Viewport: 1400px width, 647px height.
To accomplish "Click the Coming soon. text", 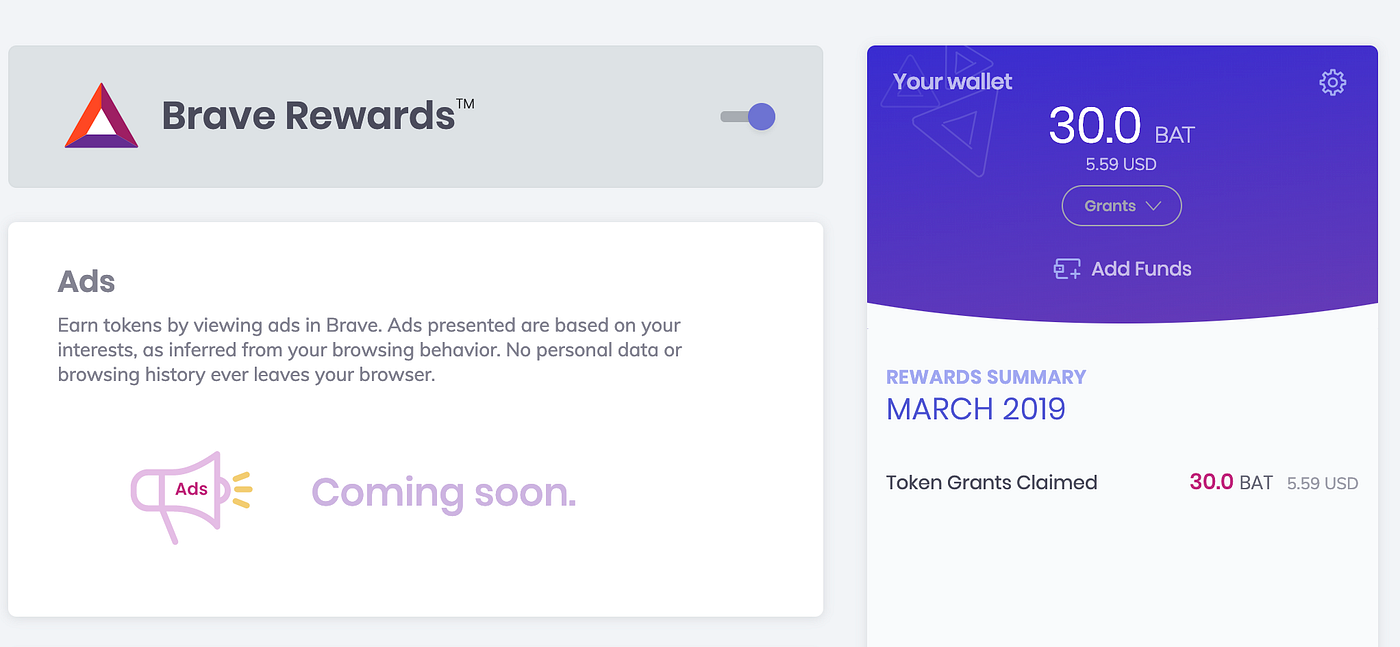I will coord(444,492).
